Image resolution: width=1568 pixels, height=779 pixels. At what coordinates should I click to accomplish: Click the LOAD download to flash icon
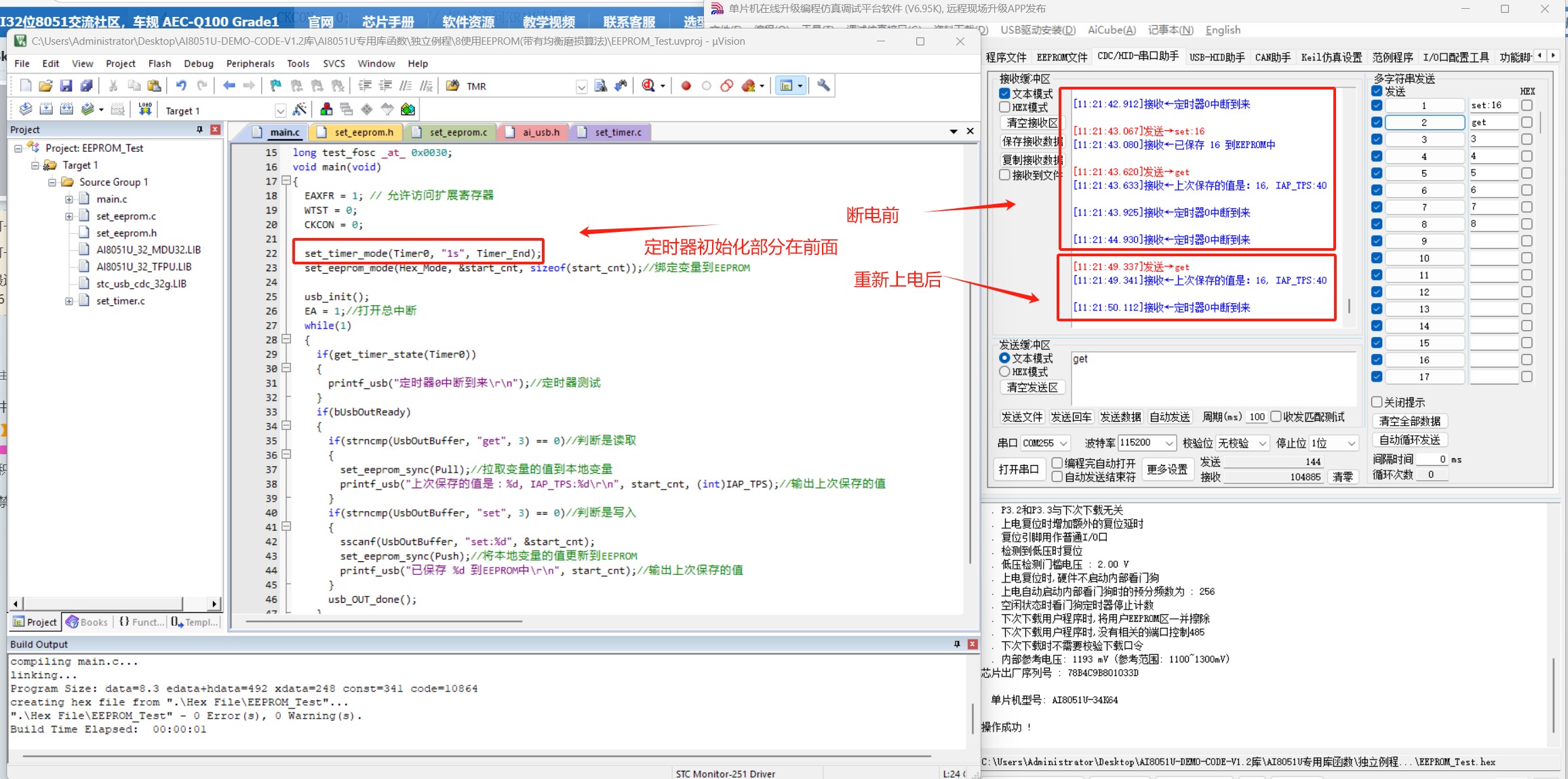(145, 109)
